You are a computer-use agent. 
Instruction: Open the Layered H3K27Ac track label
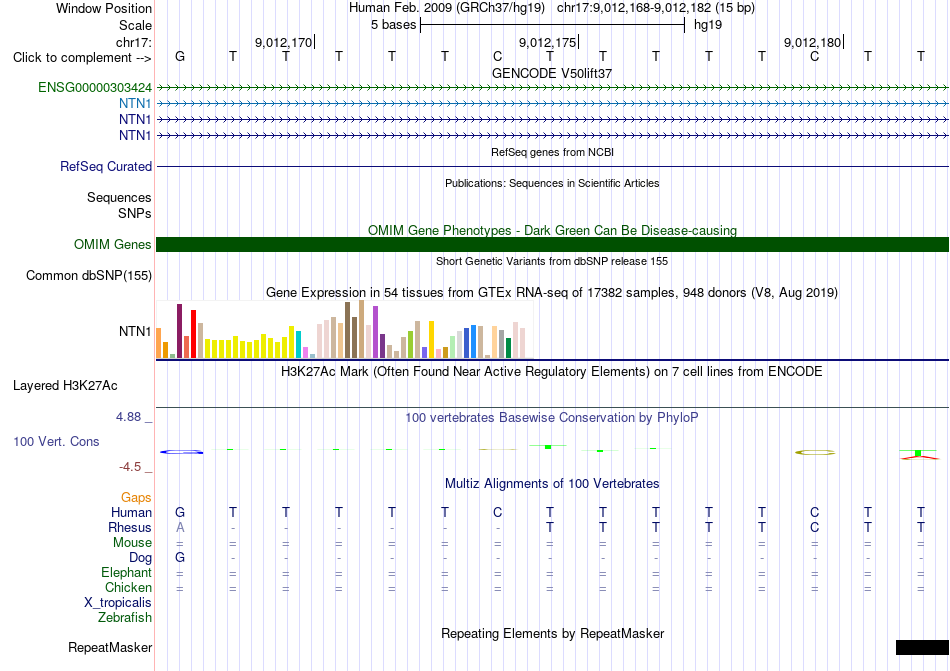(x=65, y=386)
